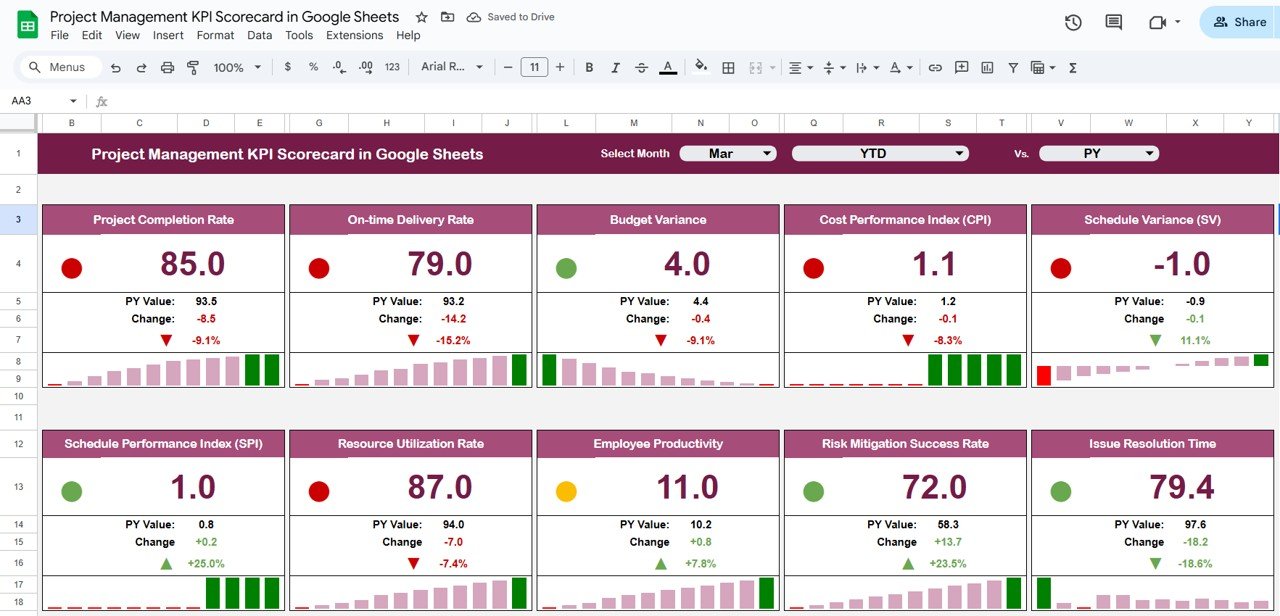Click the Create a filter icon
Viewport: 1280px width, 616px height.
pyautogui.click(x=1013, y=67)
